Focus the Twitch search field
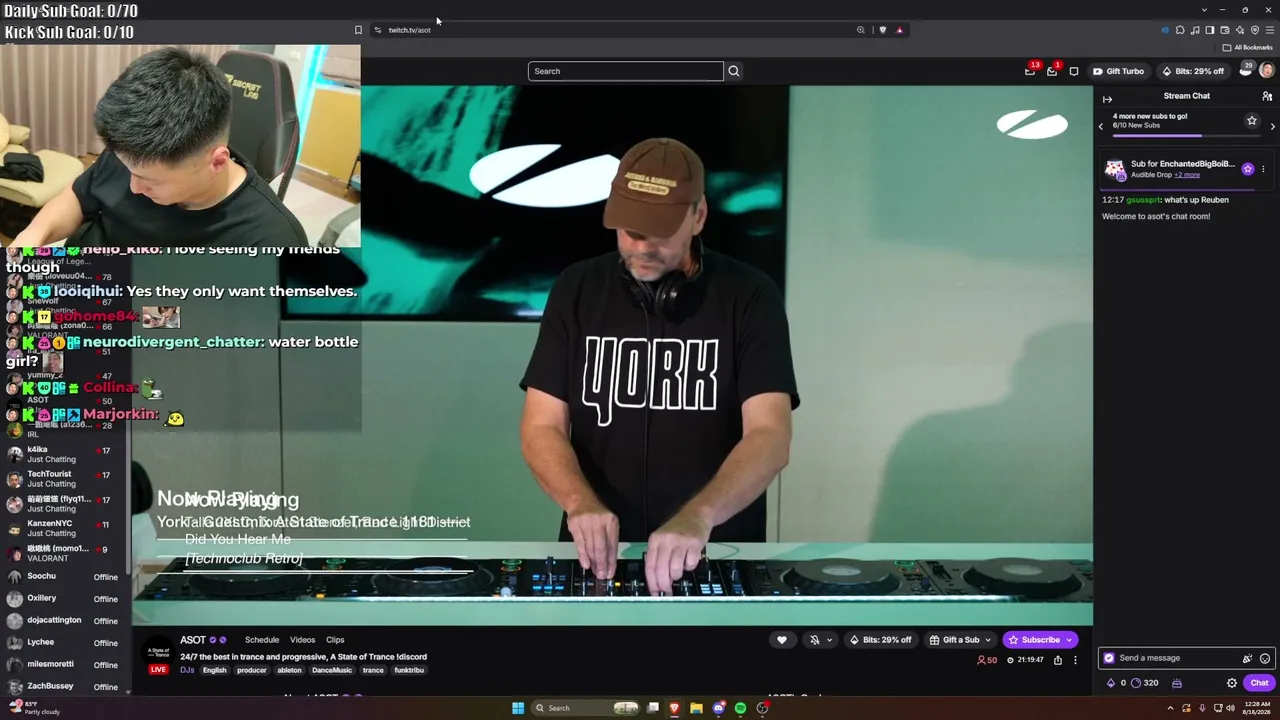 (x=626, y=71)
